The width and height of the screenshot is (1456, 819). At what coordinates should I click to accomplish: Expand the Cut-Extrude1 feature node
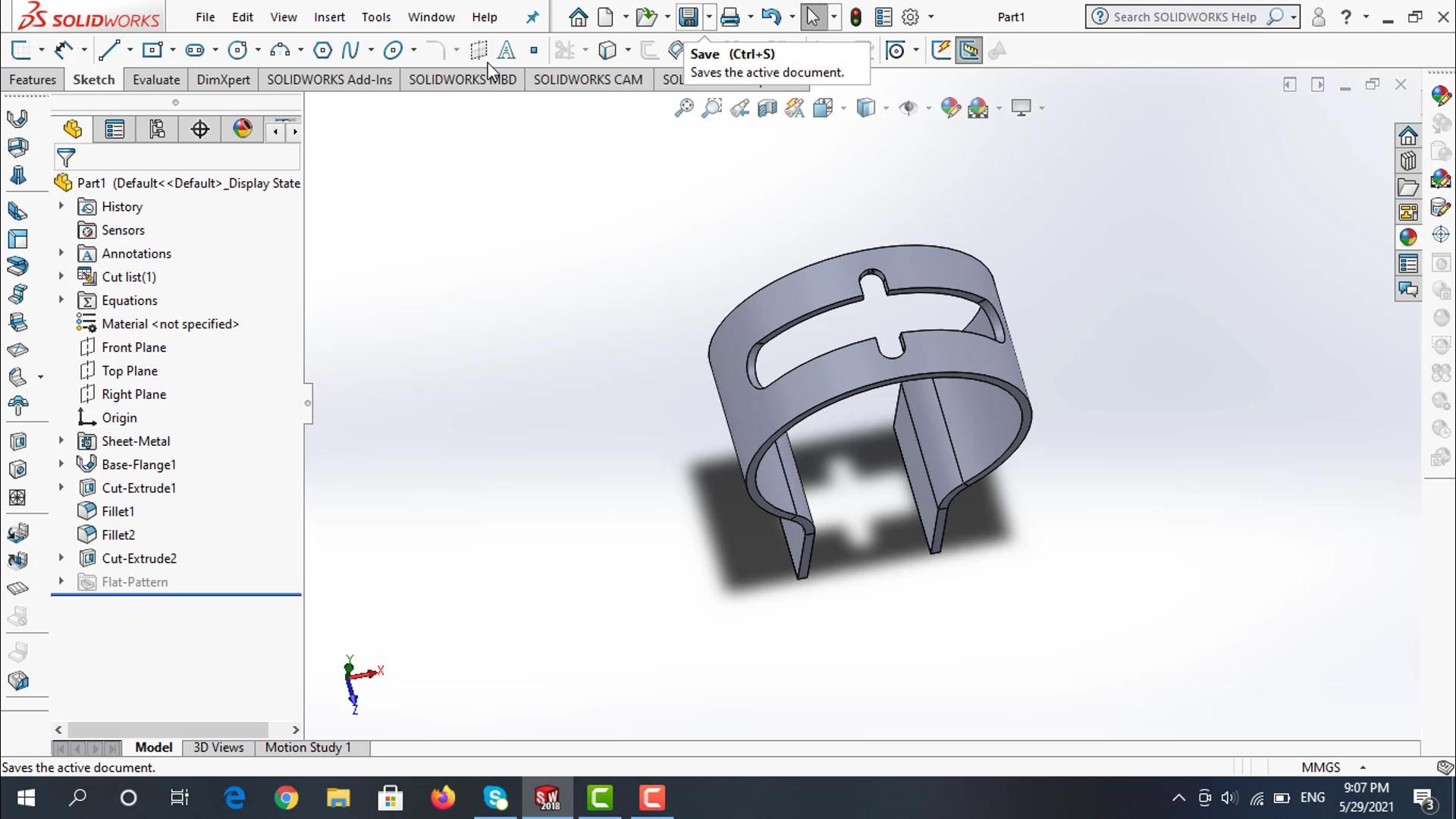point(61,488)
